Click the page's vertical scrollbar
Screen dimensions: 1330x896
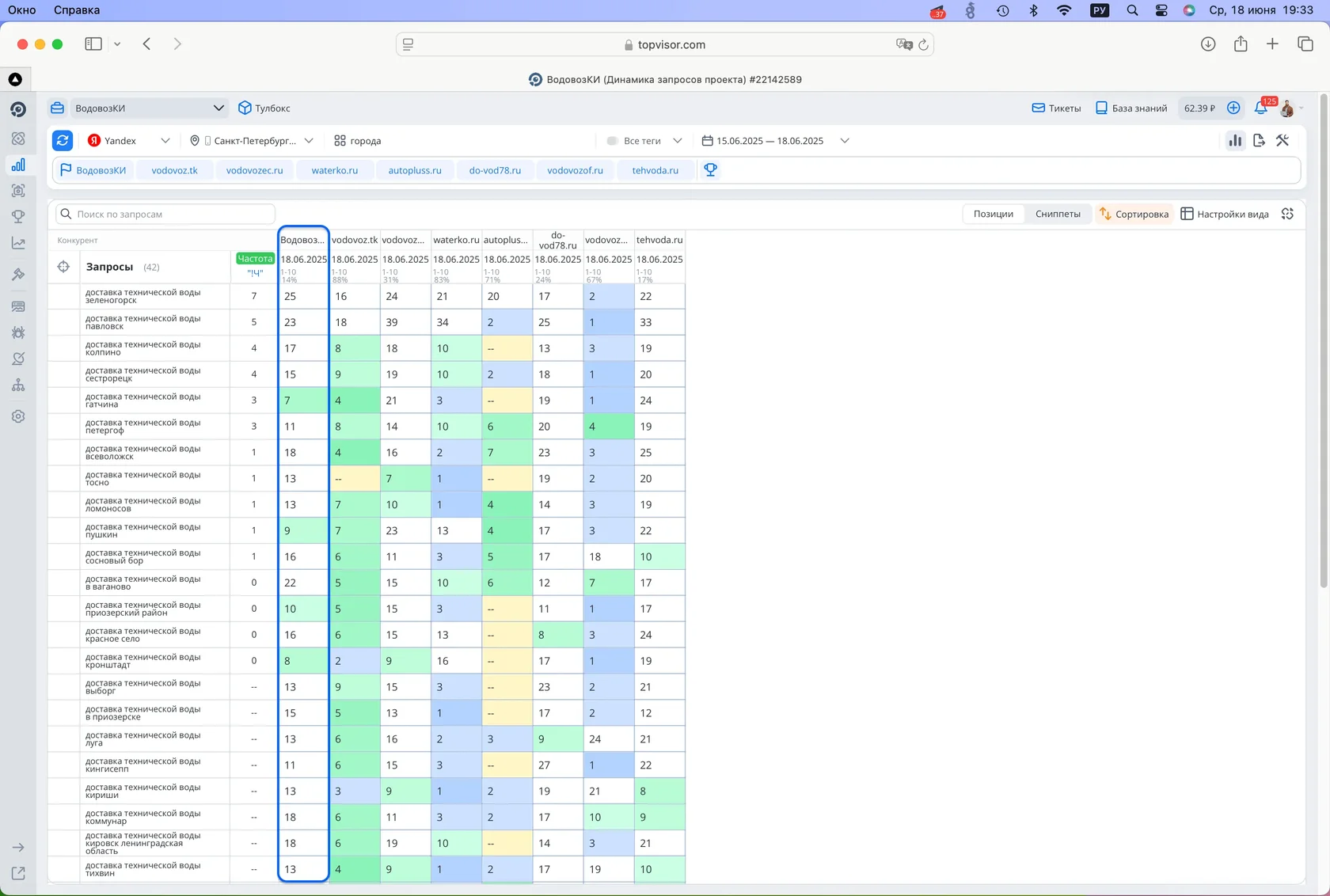[1324, 340]
